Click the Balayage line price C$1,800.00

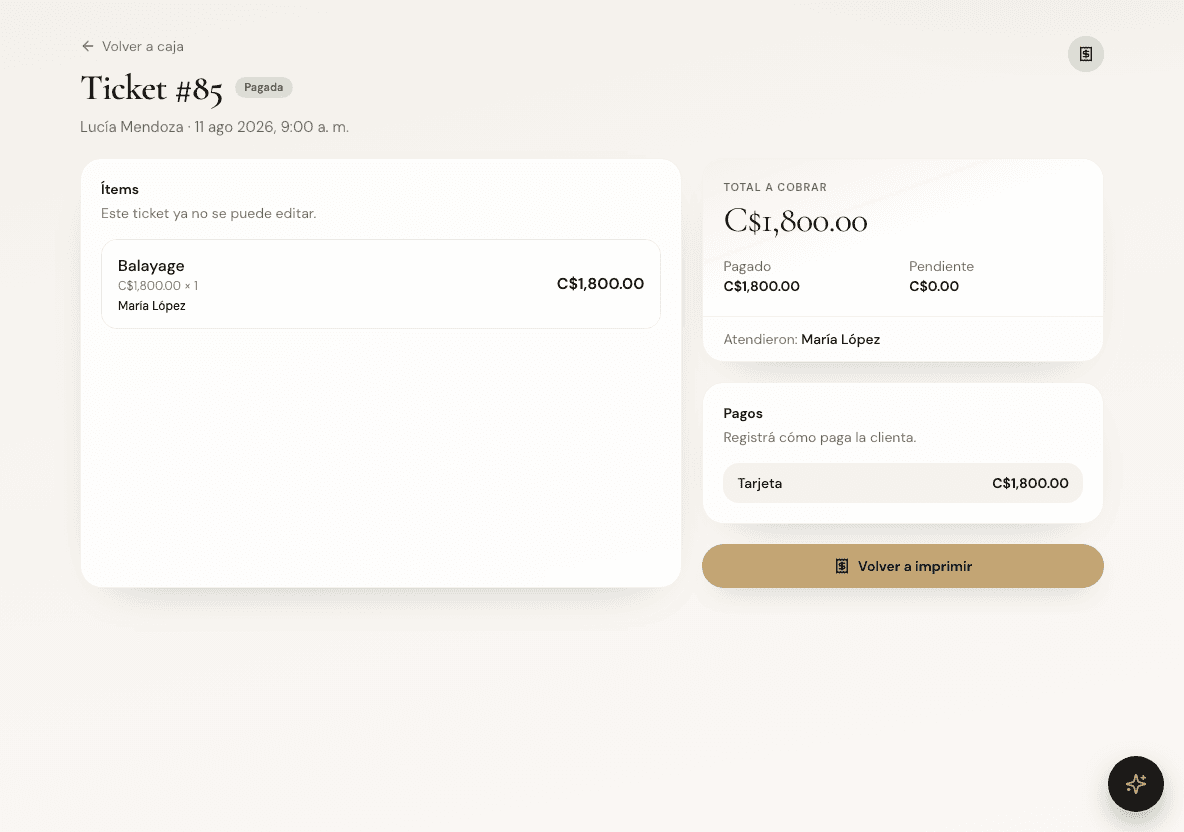pos(600,284)
